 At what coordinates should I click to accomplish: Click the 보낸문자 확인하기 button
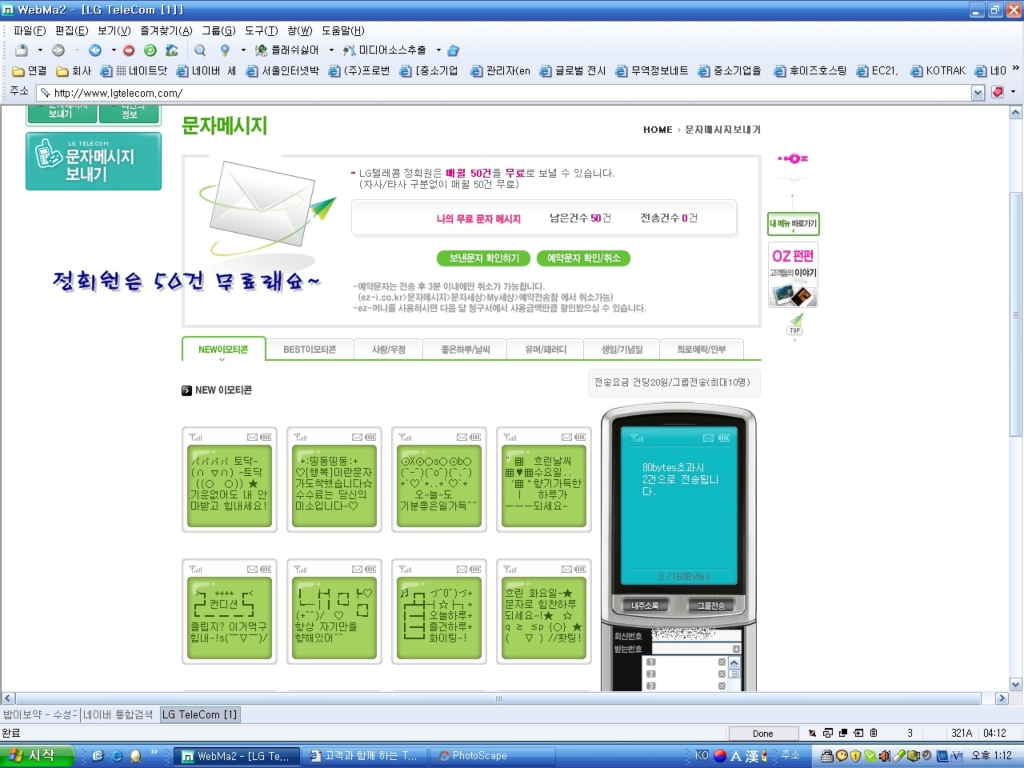click(484, 259)
